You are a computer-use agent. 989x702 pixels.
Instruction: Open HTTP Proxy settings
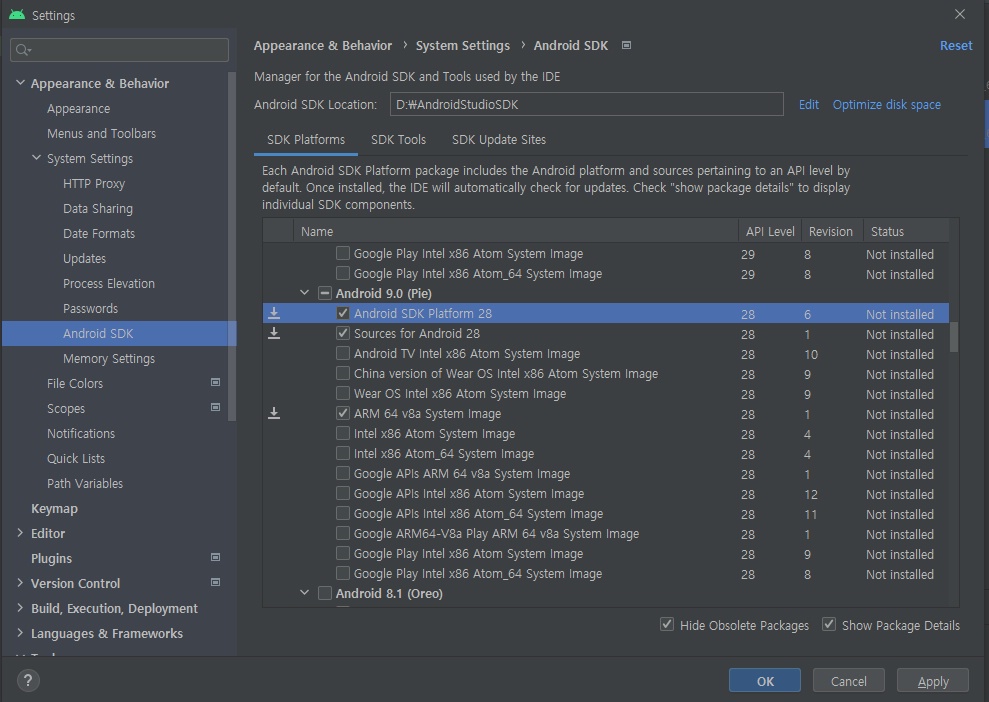(x=94, y=184)
